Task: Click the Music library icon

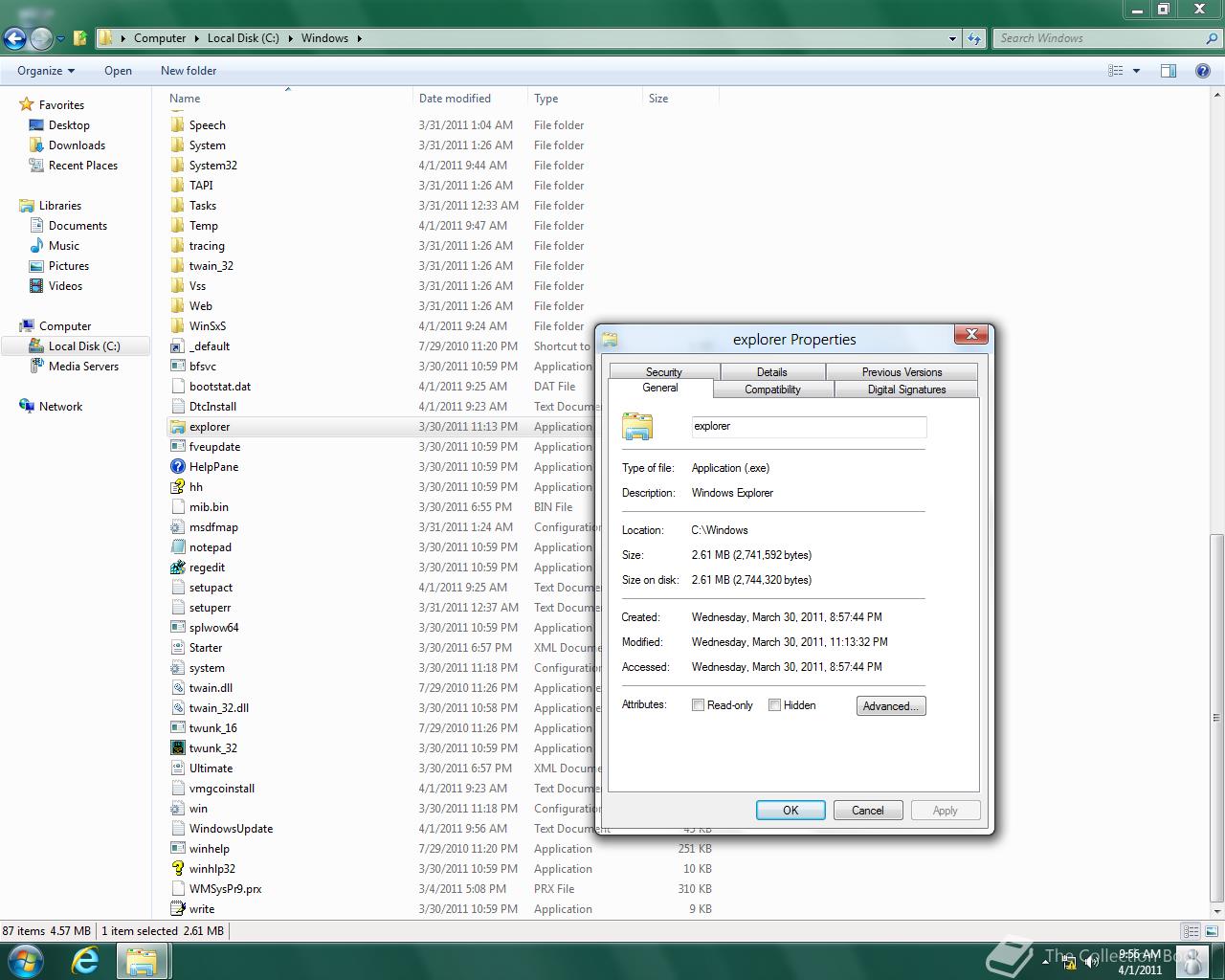Action: (36, 246)
